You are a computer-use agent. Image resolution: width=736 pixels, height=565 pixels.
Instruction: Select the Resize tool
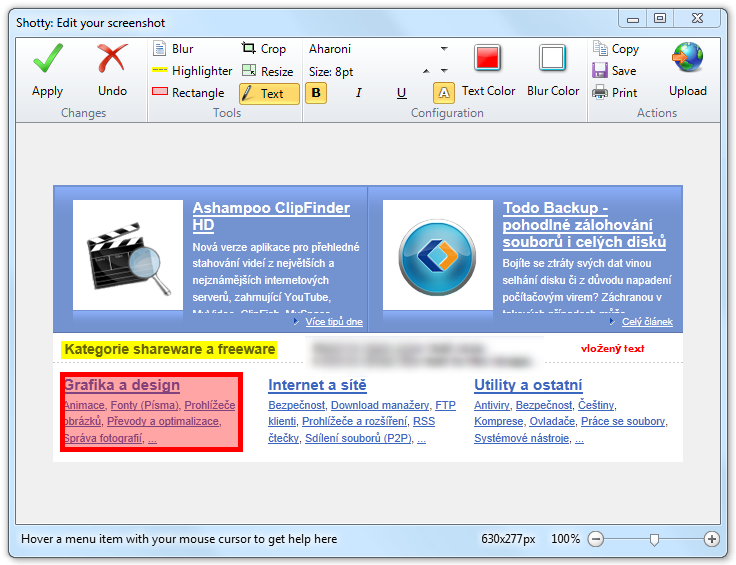[x=268, y=71]
